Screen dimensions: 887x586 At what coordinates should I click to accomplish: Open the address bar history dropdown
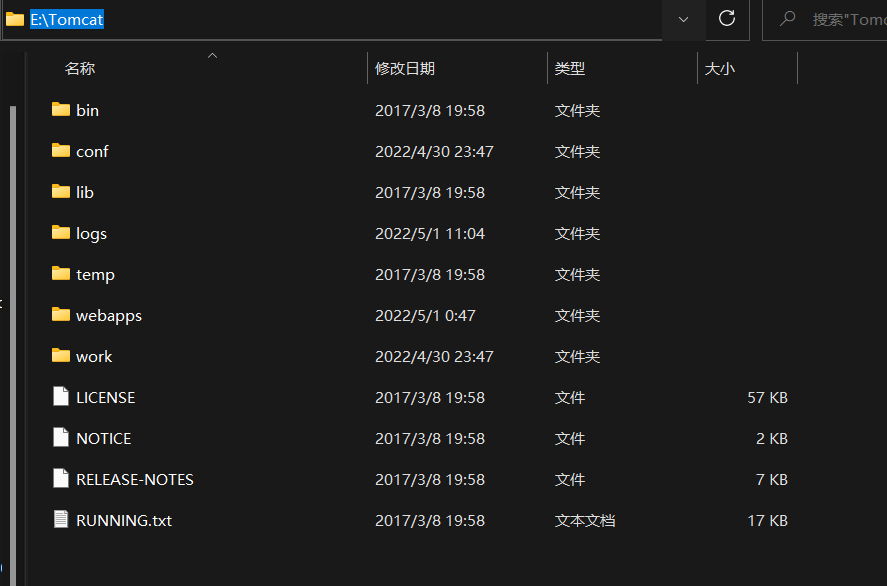coord(683,19)
